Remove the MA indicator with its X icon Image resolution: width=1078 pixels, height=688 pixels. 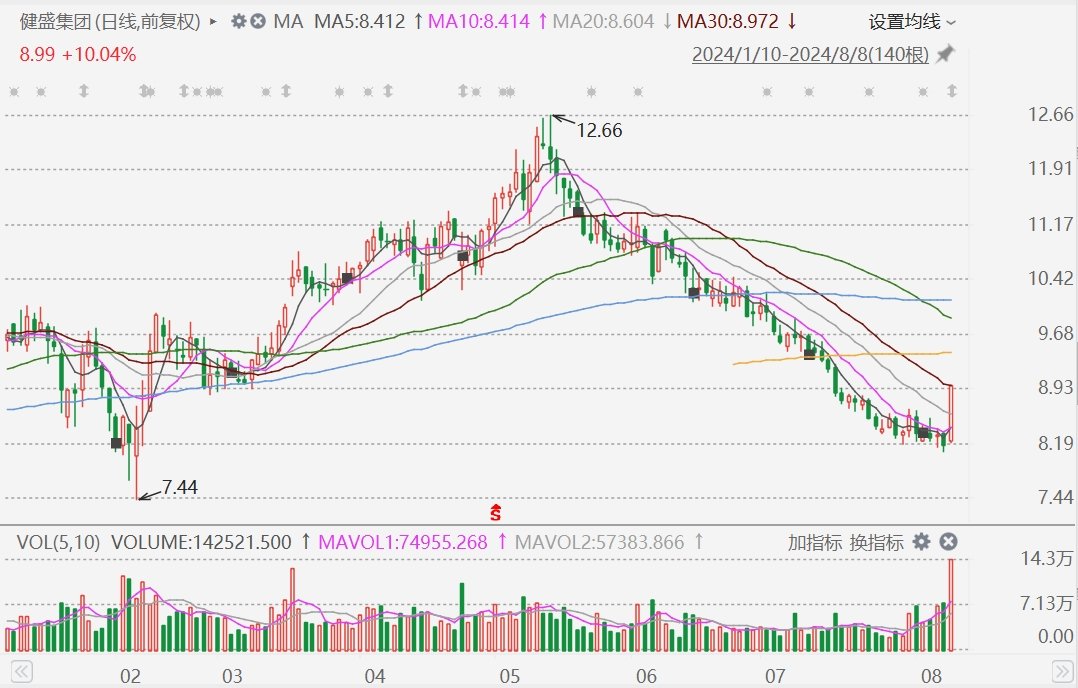click(x=258, y=21)
